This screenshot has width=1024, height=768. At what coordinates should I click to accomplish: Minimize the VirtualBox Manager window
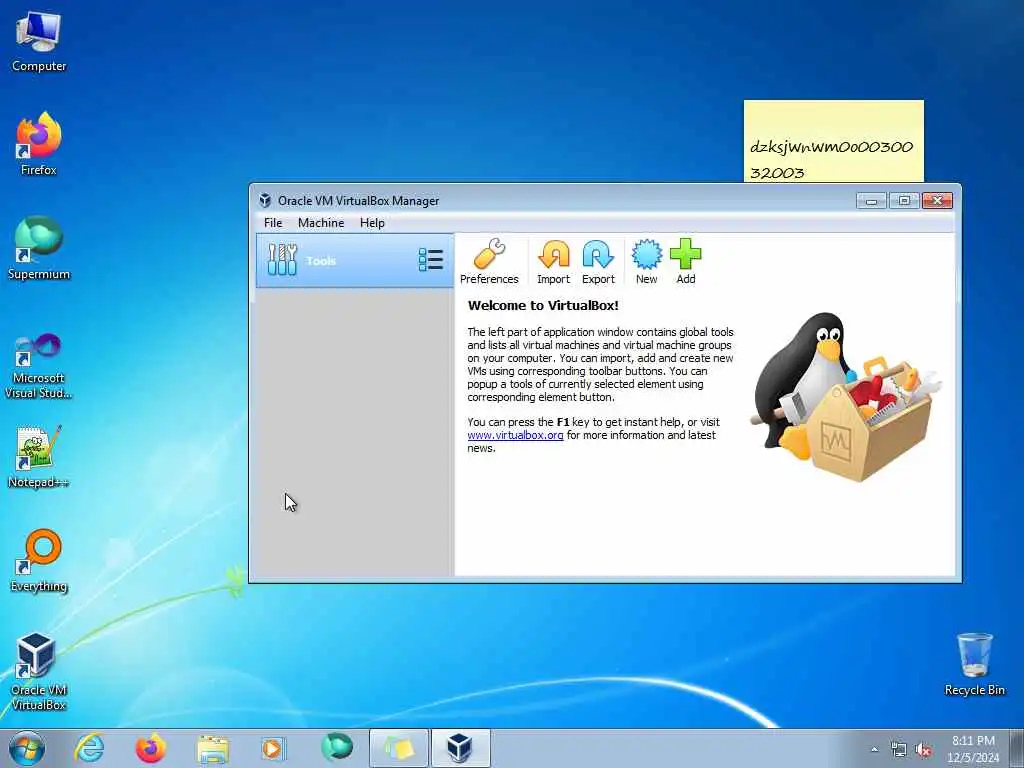click(871, 200)
